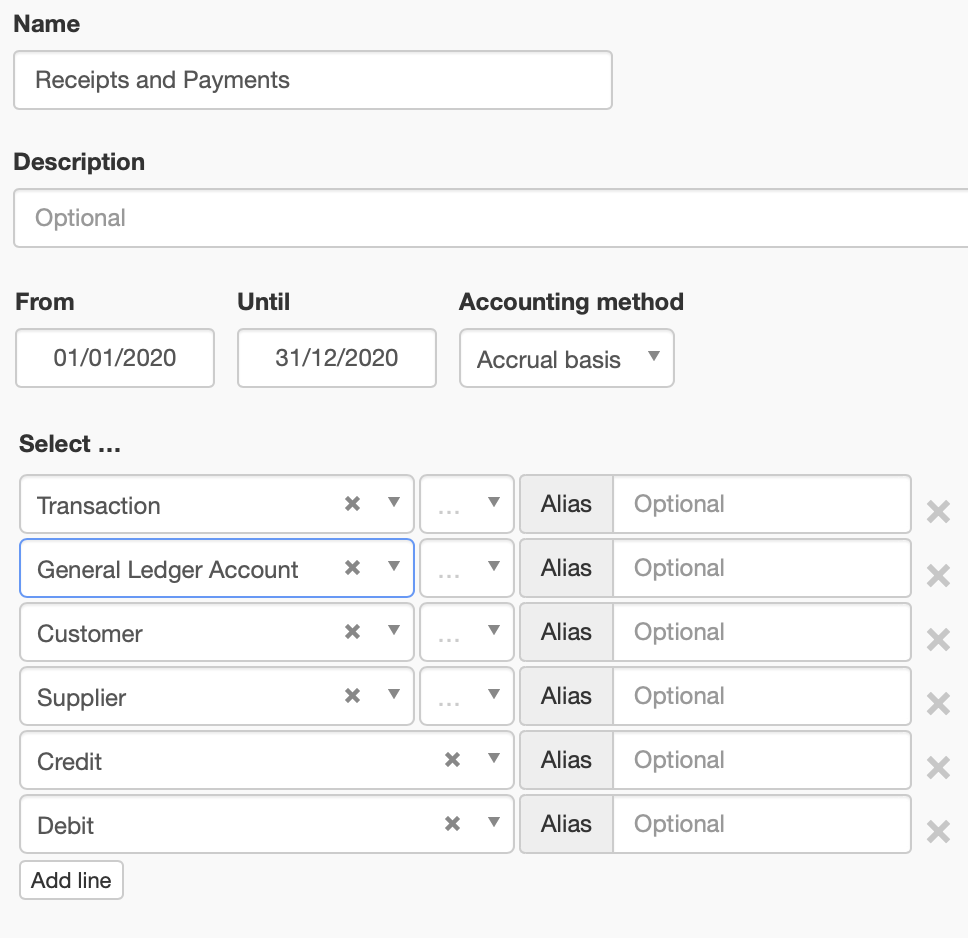This screenshot has width=968, height=938.
Task: Remove the General Ledger Account line
Action: click(938, 576)
